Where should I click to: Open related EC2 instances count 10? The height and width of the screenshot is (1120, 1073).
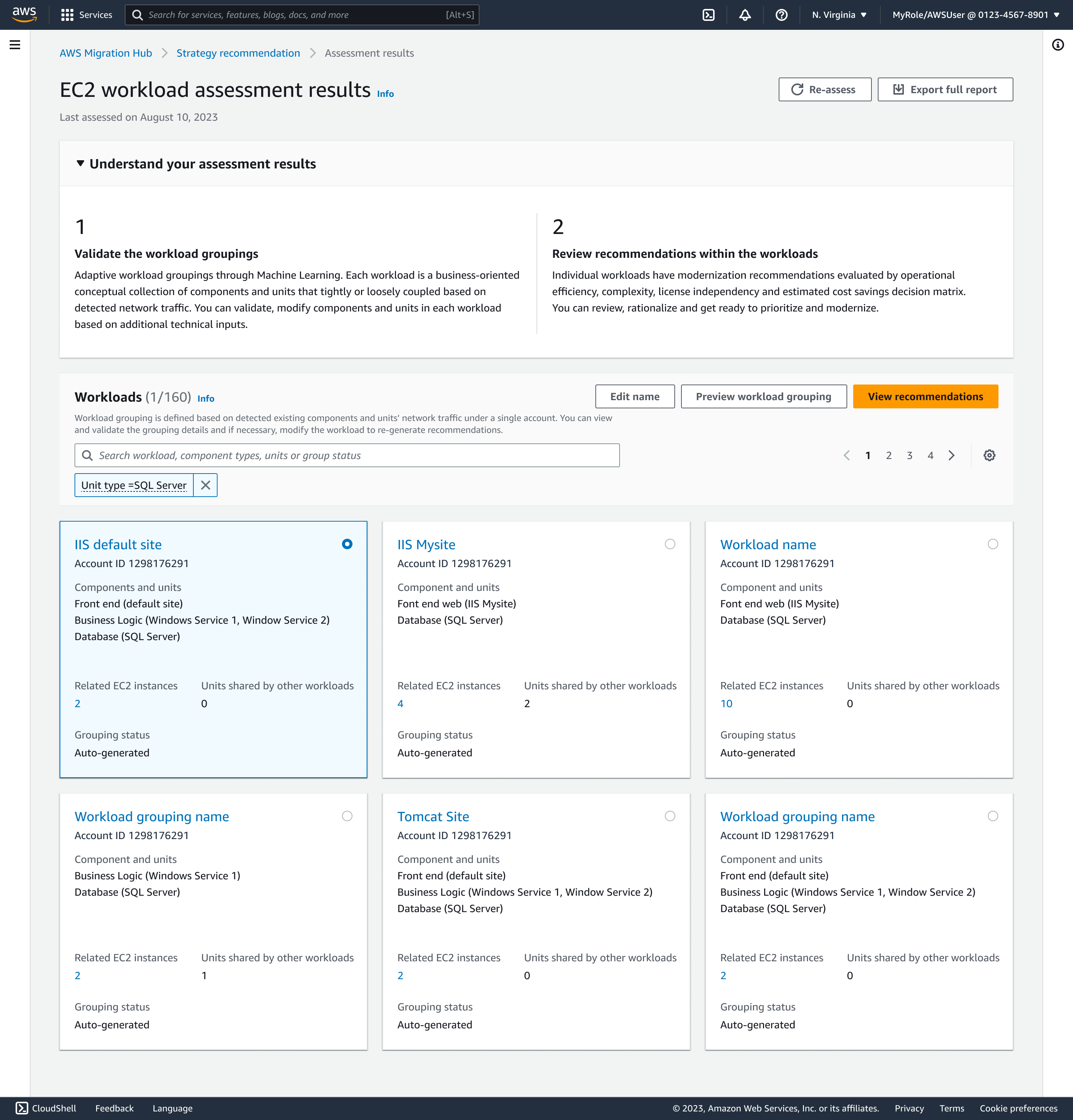click(726, 704)
